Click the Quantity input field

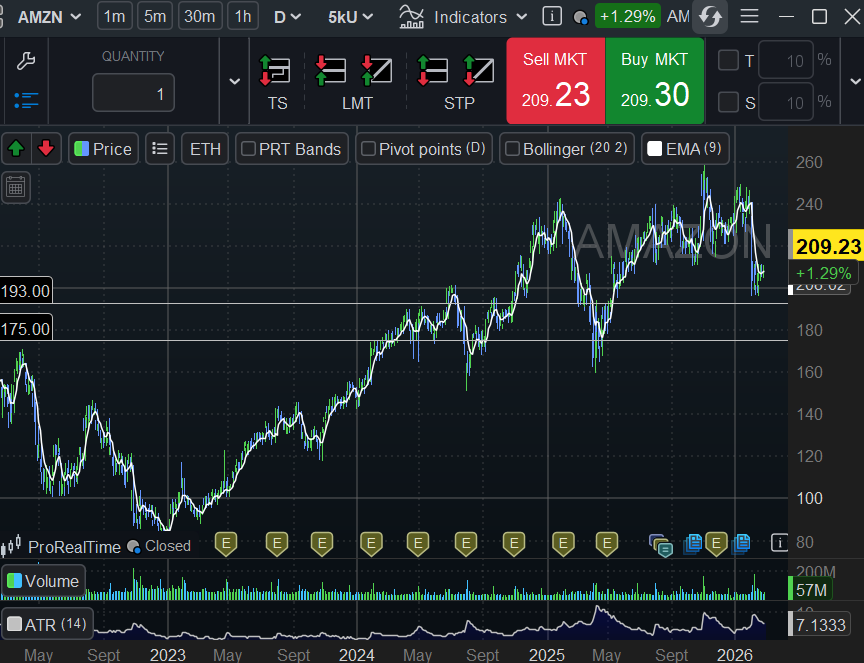(x=133, y=93)
